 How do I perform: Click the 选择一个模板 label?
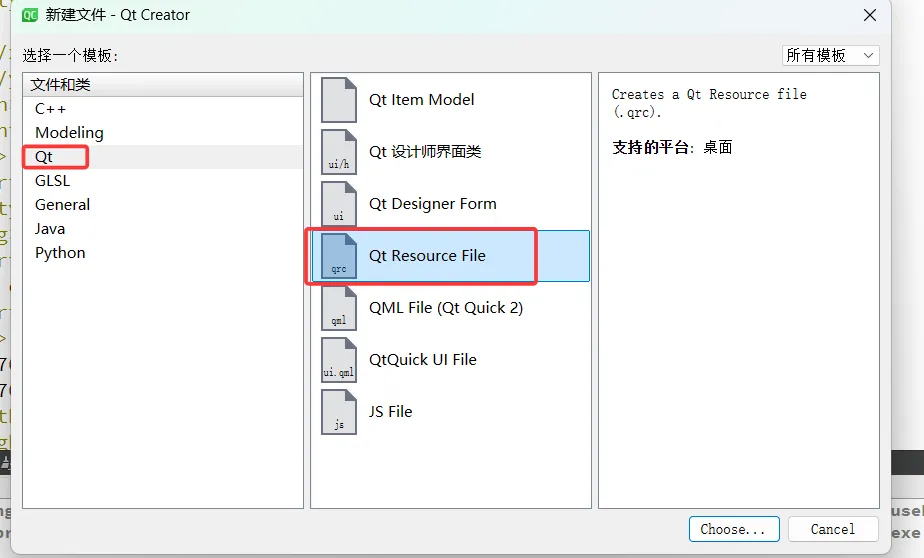70,55
